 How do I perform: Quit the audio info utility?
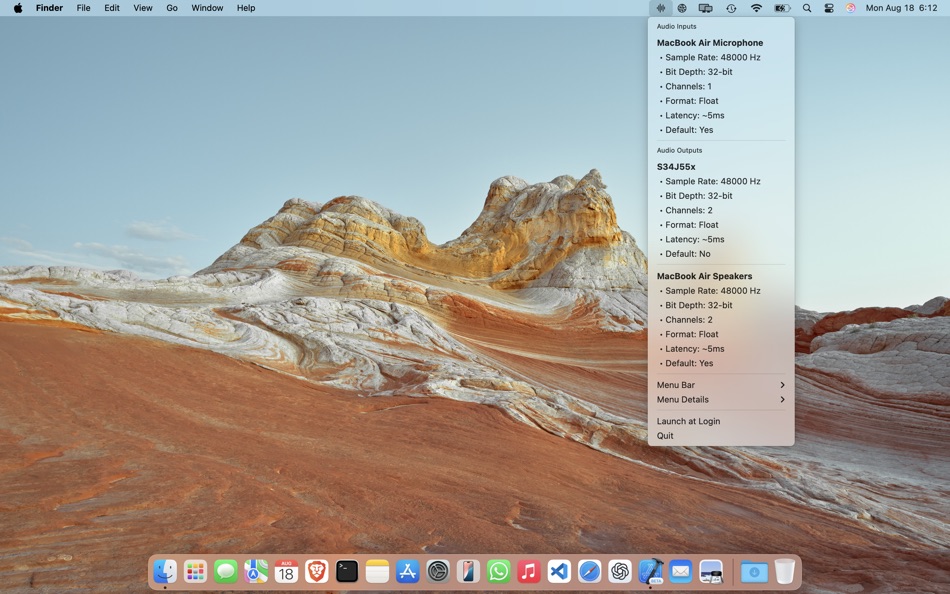click(665, 436)
